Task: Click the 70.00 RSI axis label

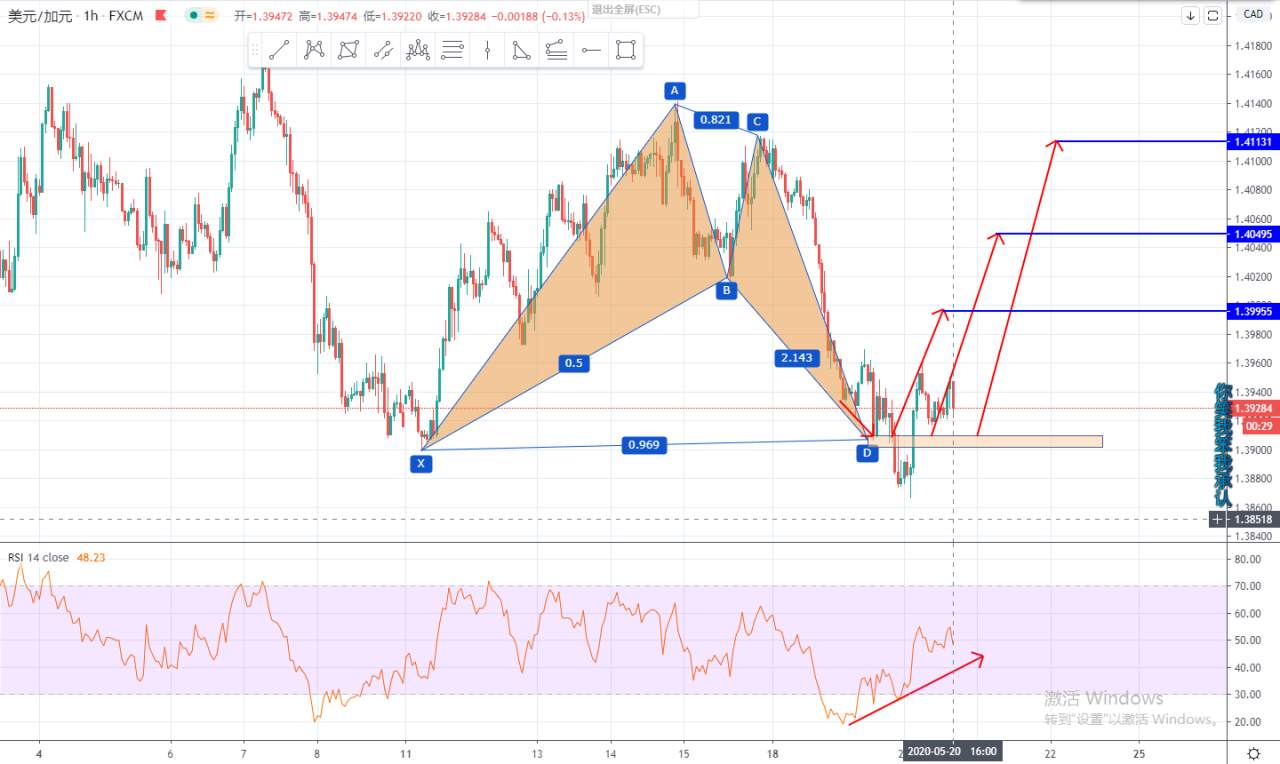Action: tap(1247, 586)
